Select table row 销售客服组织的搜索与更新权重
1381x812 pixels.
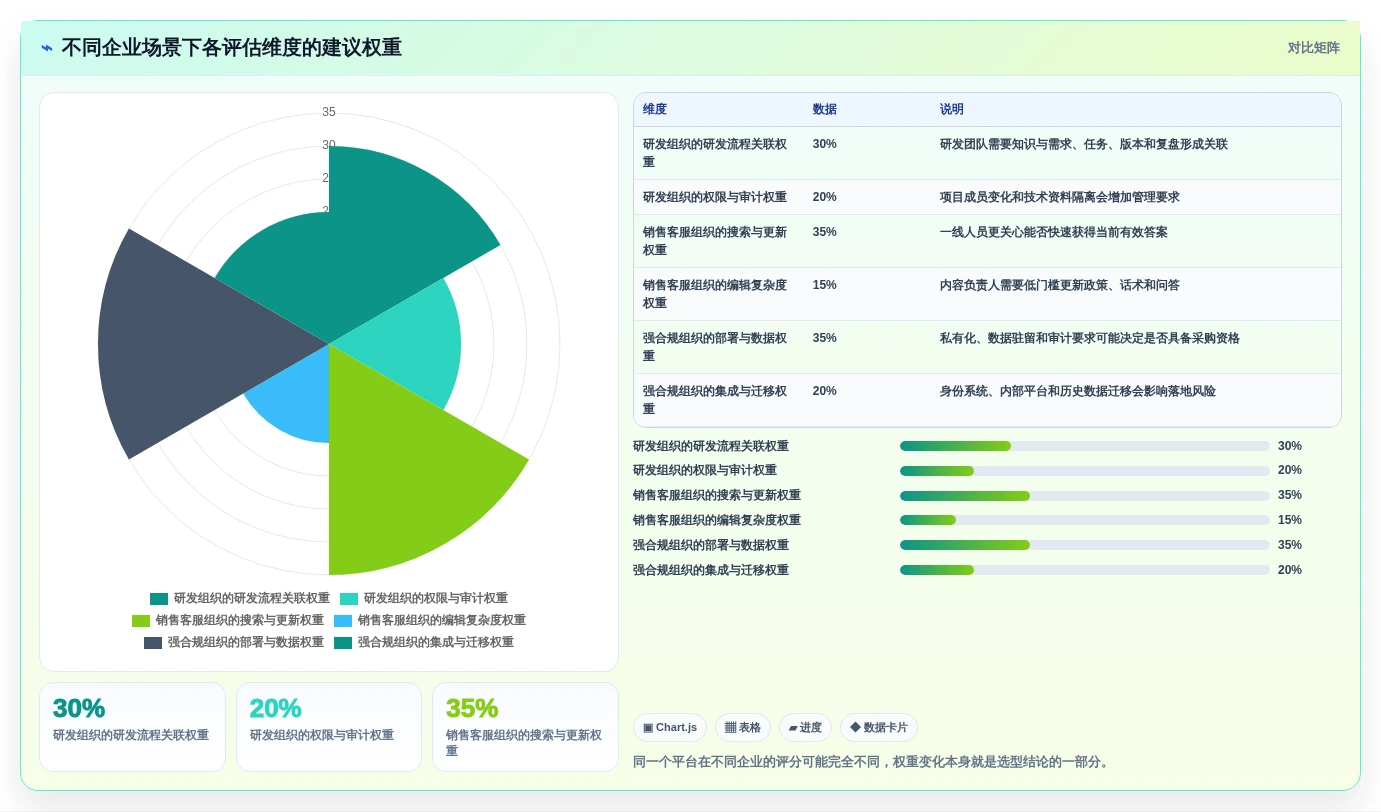coord(987,241)
